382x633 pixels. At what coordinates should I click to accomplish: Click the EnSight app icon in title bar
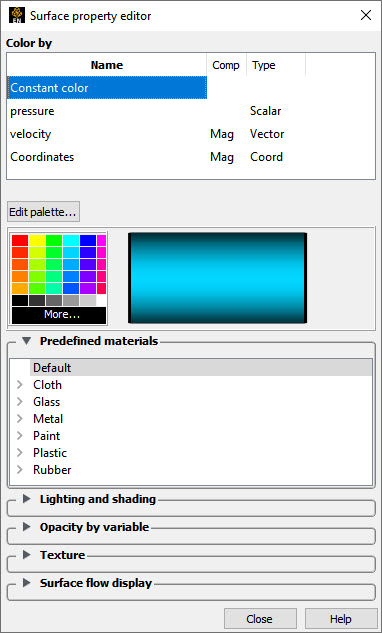pyautogui.click(x=17, y=16)
